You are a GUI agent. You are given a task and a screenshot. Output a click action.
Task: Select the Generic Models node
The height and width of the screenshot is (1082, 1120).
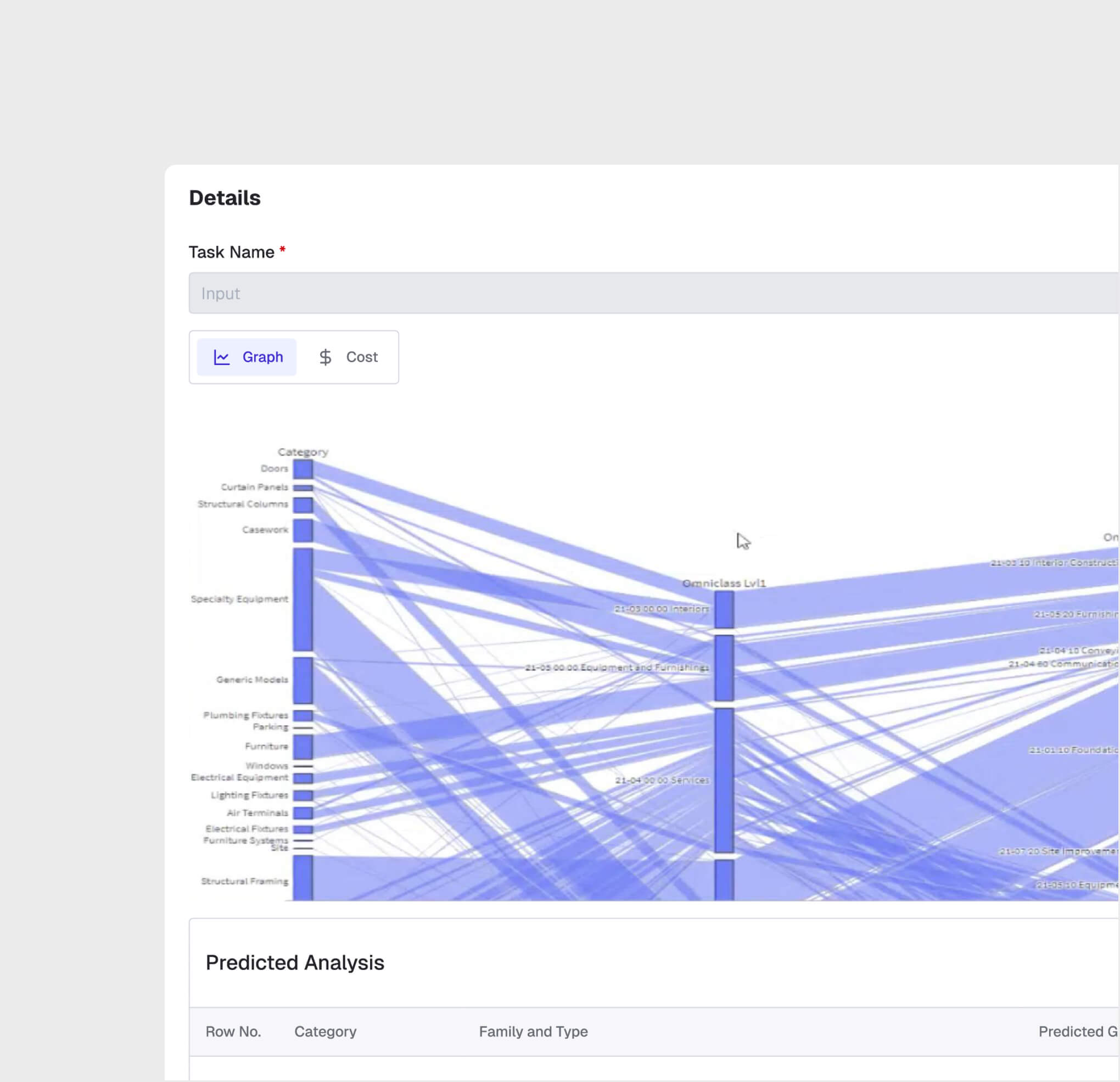click(x=303, y=680)
